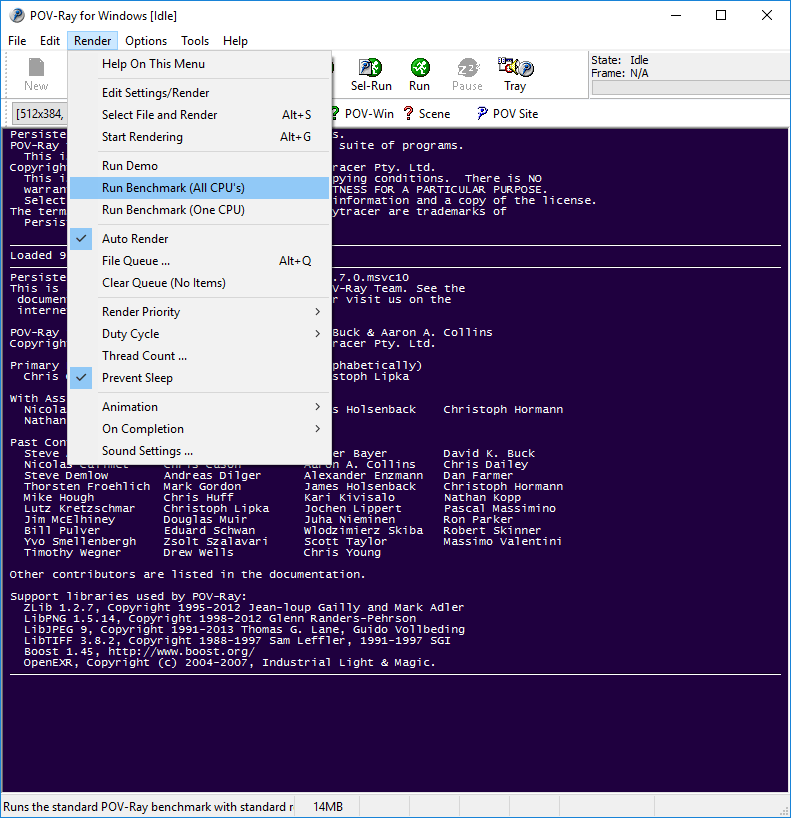This screenshot has width=791, height=818.
Task: Maximize the POV-Ray window
Action: tap(721, 15)
